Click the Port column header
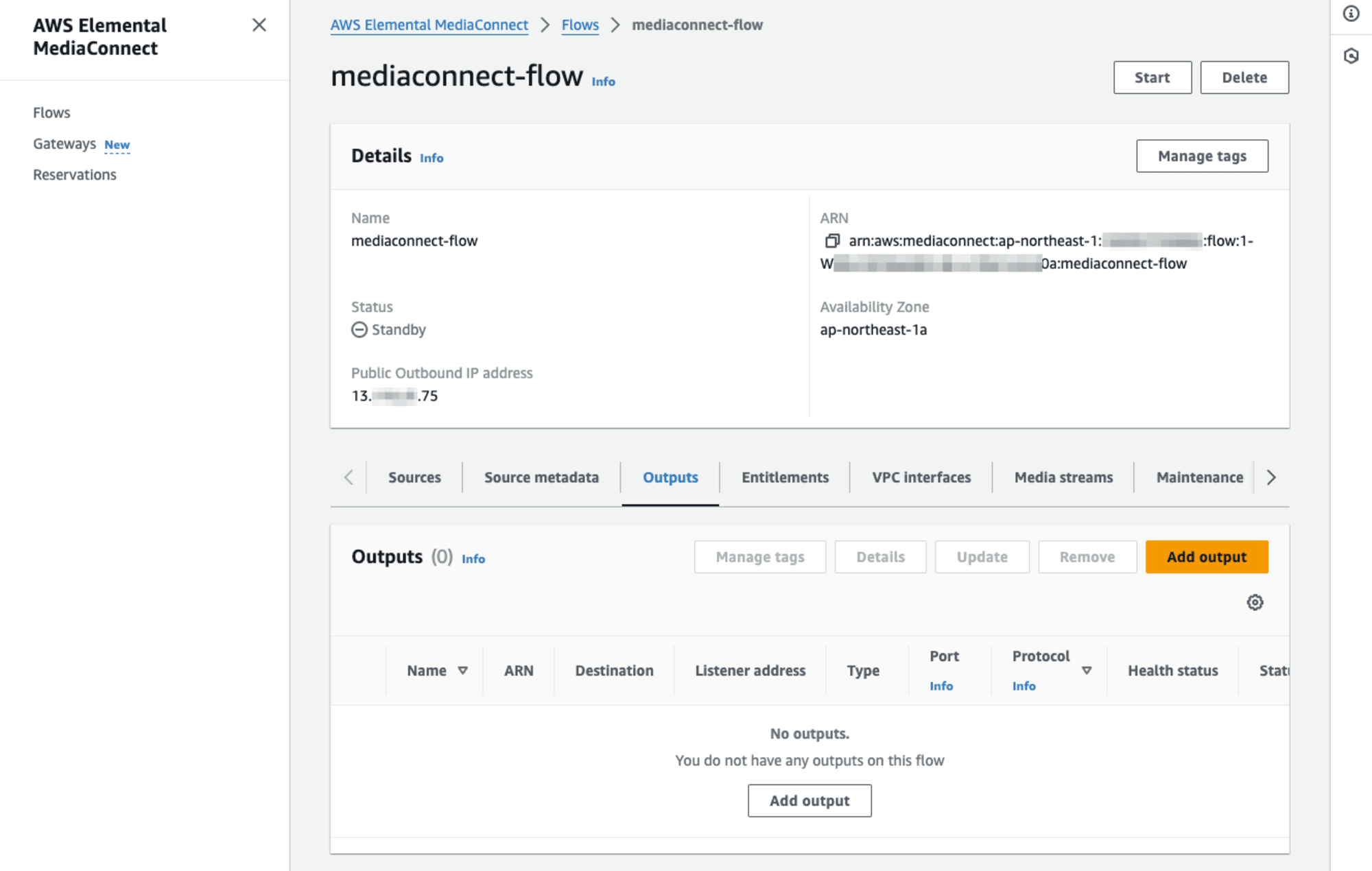 click(944, 656)
